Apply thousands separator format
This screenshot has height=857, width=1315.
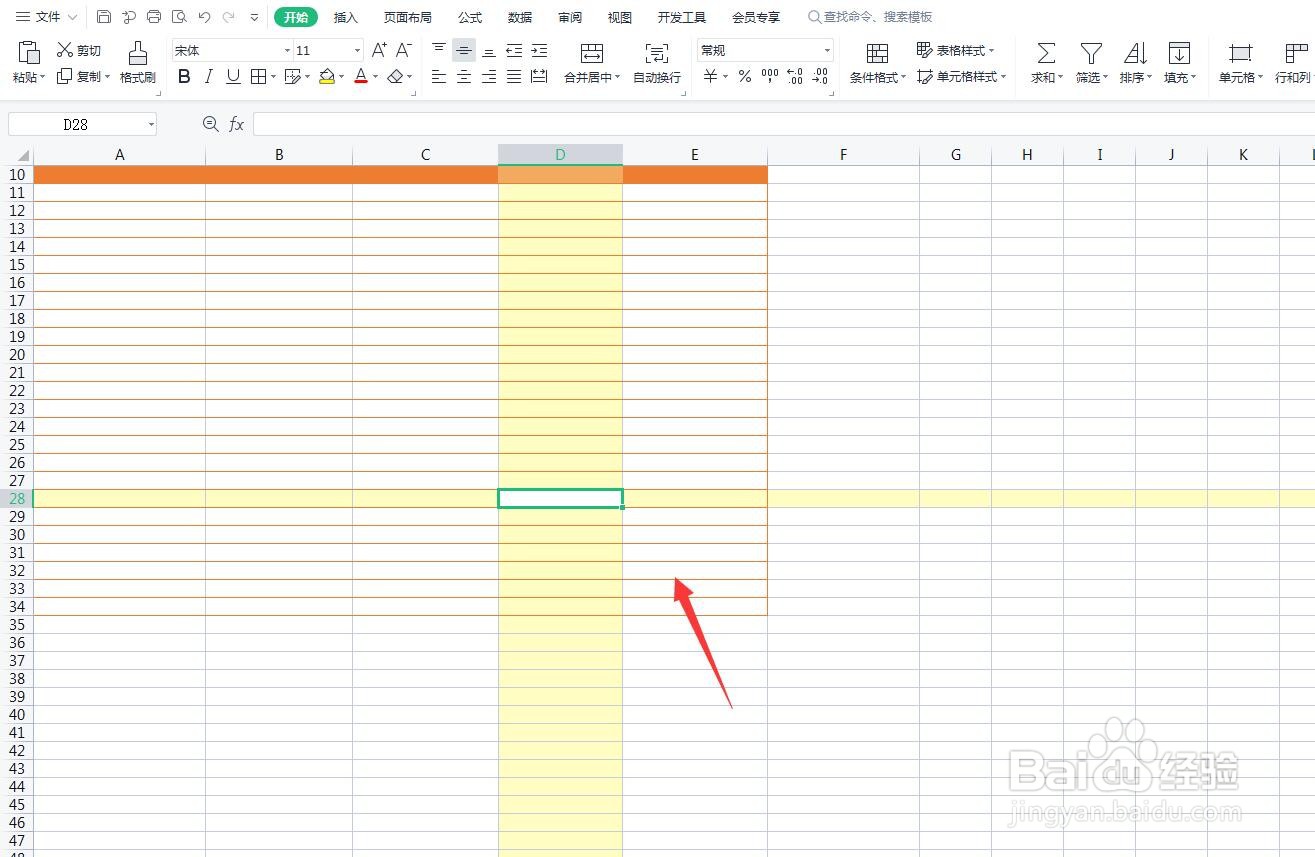(770, 77)
